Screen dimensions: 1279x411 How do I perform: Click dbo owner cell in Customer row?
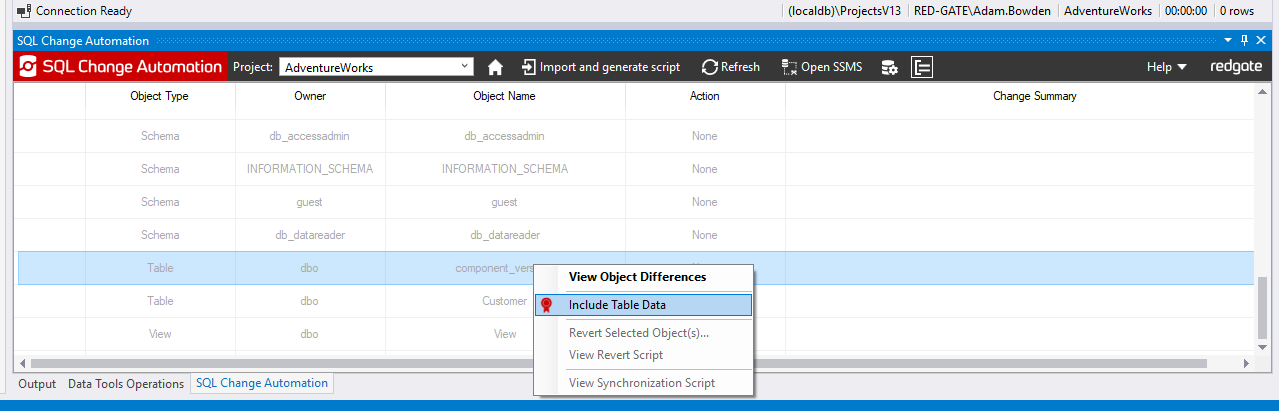click(310, 301)
